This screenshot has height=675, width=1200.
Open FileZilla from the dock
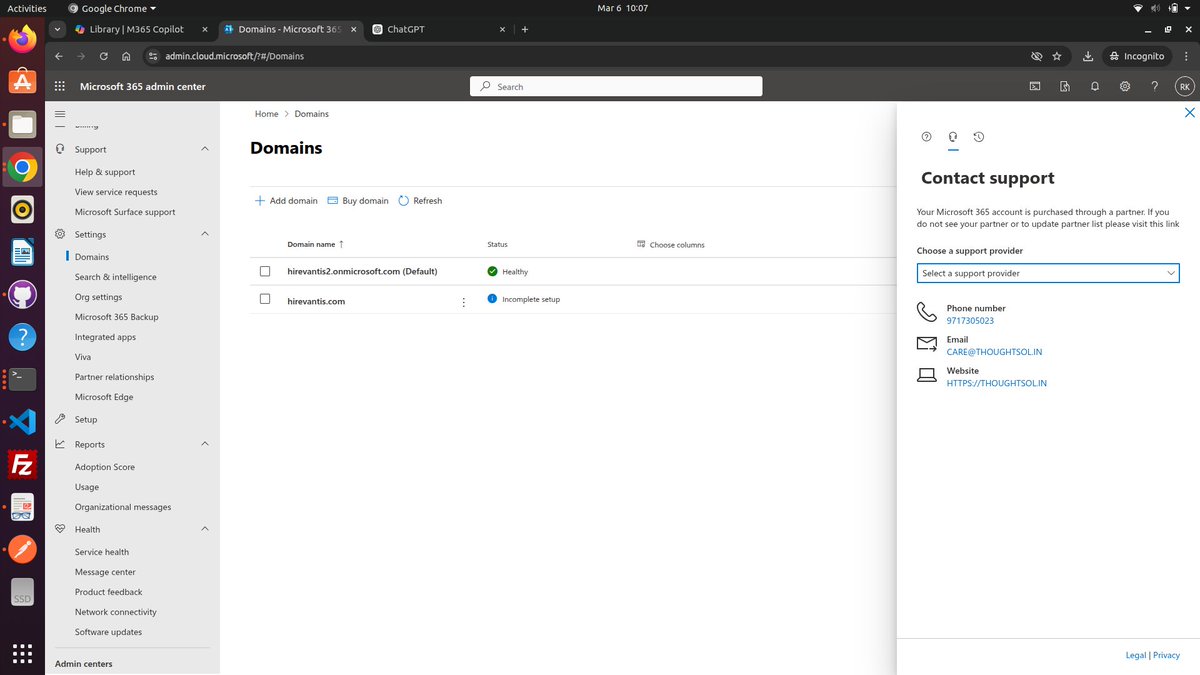point(22,464)
